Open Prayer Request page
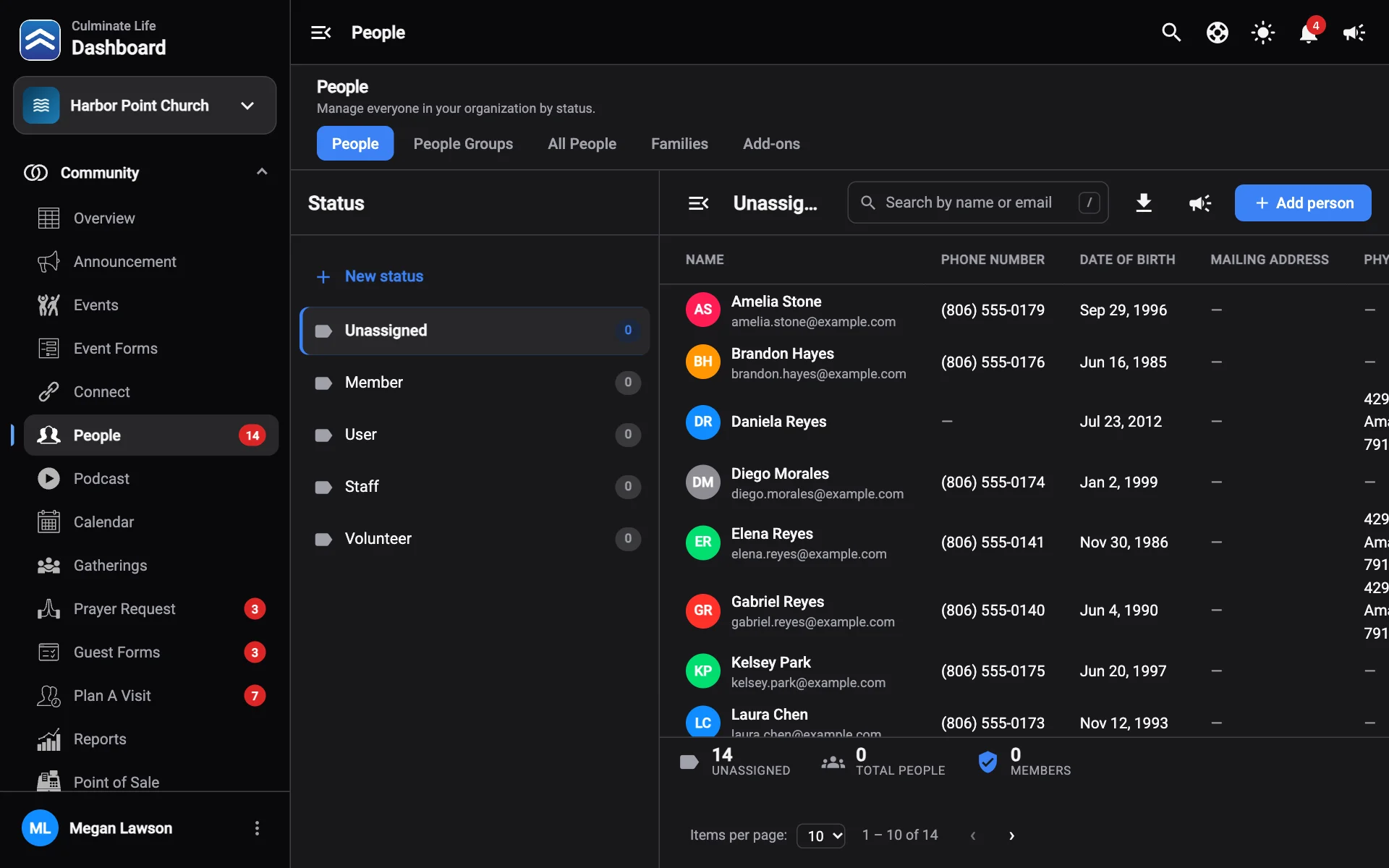 [x=151, y=609]
